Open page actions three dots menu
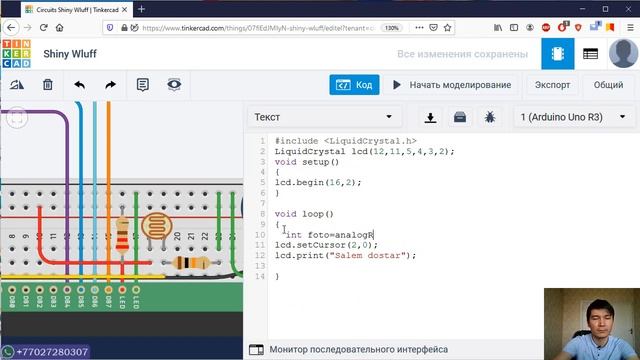 pos(419,28)
